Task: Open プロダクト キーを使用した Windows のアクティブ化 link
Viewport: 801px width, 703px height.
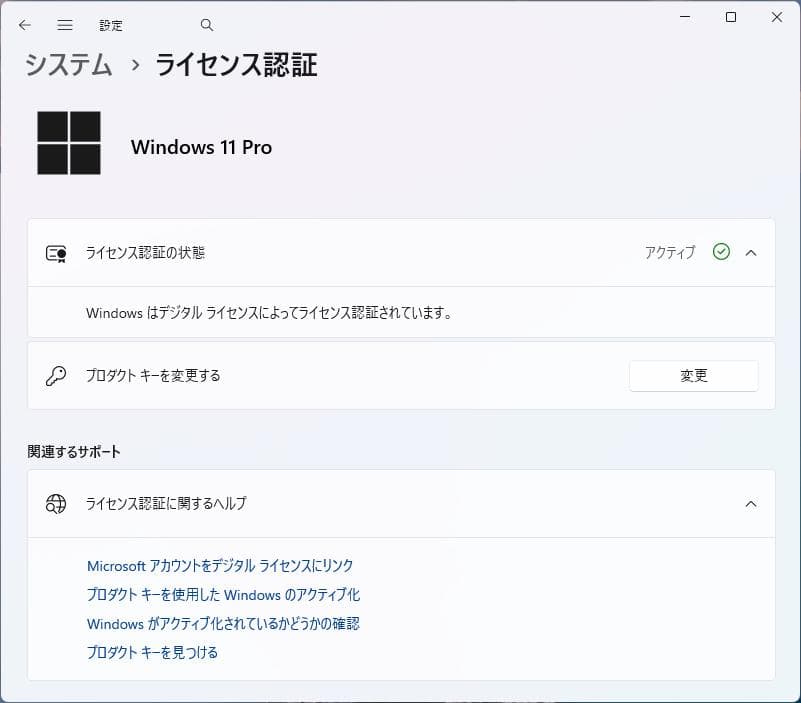Action: click(224, 595)
